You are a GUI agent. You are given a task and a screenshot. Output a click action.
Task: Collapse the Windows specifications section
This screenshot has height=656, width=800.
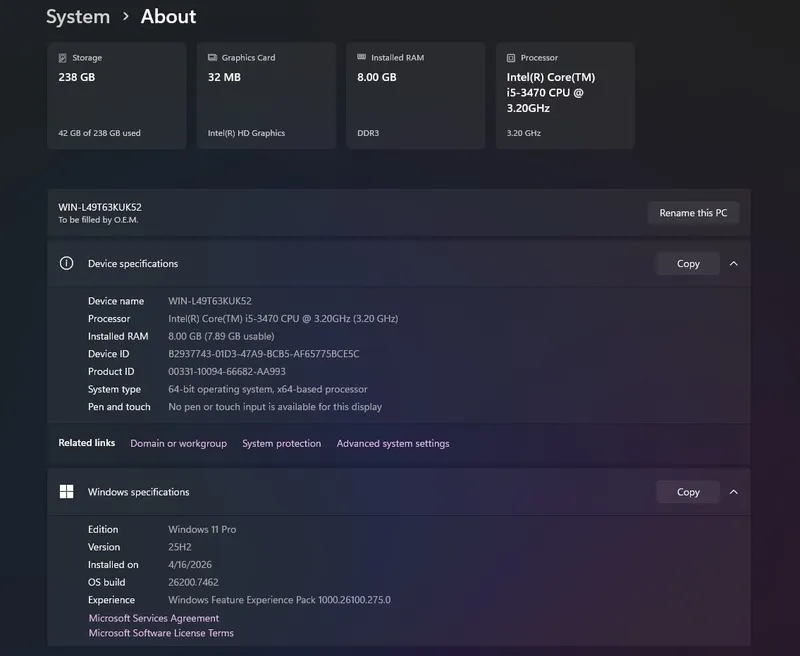734,492
